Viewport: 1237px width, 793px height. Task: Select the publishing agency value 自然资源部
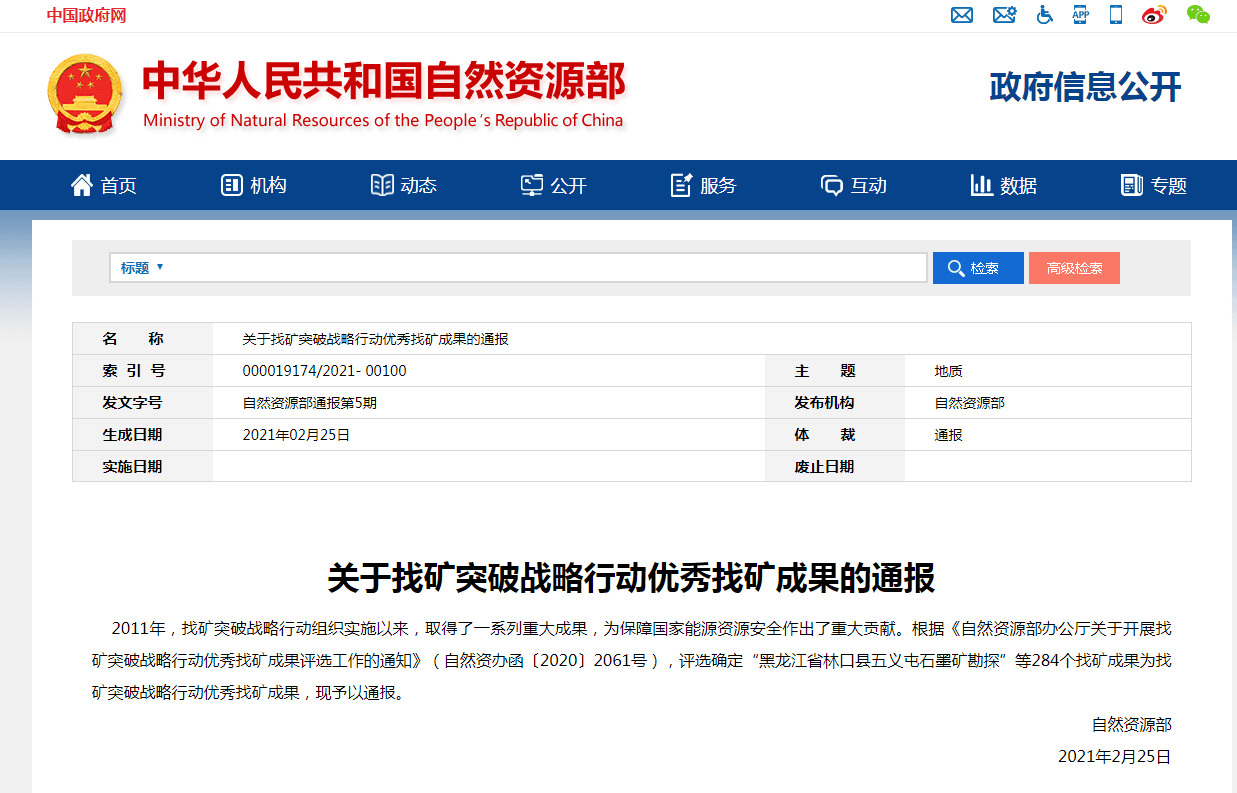(x=969, y=403)
